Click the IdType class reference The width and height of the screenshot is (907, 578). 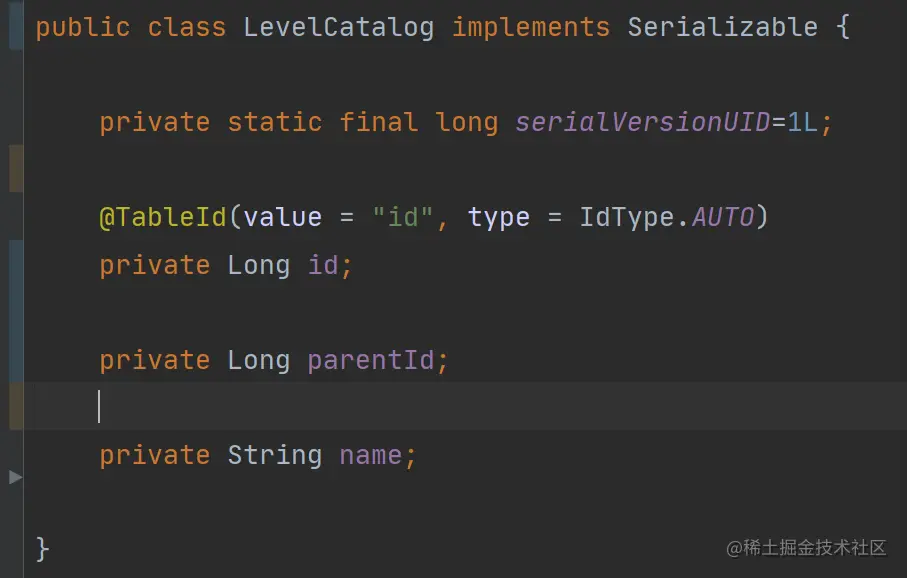coord(626,218)
